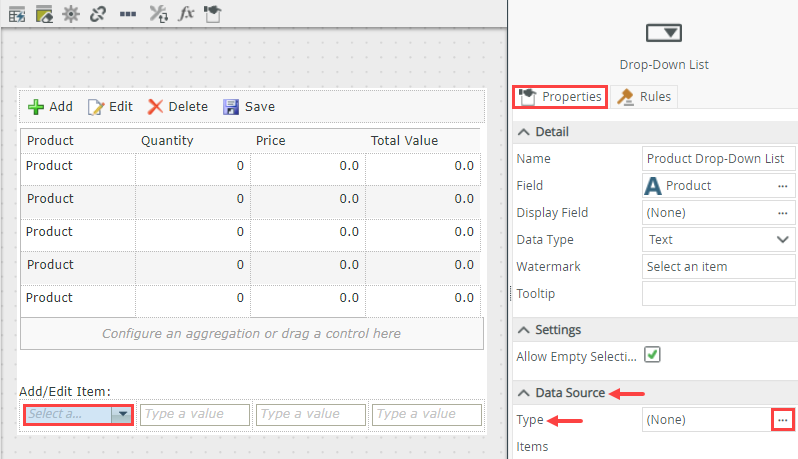Open the gear settings toolbar icon

coord(71,14)
